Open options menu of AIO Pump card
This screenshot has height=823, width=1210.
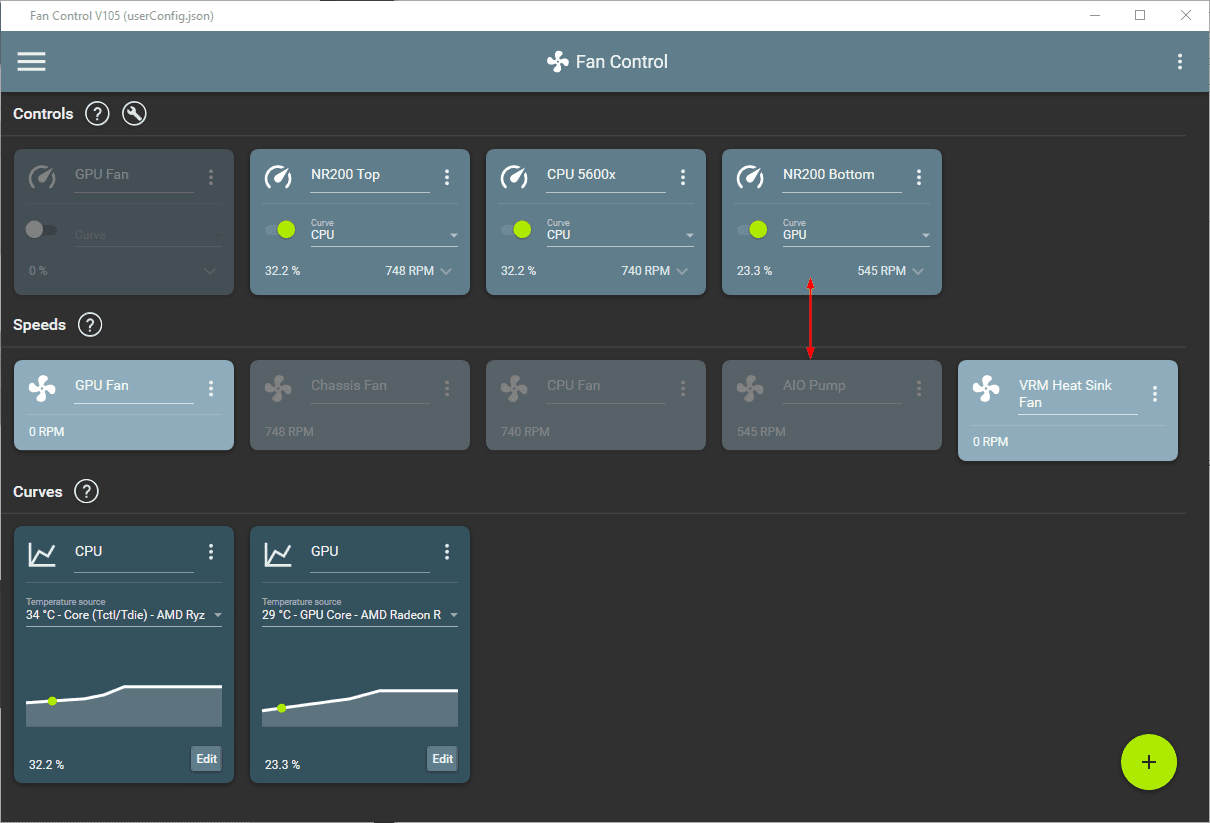(919, 388)
